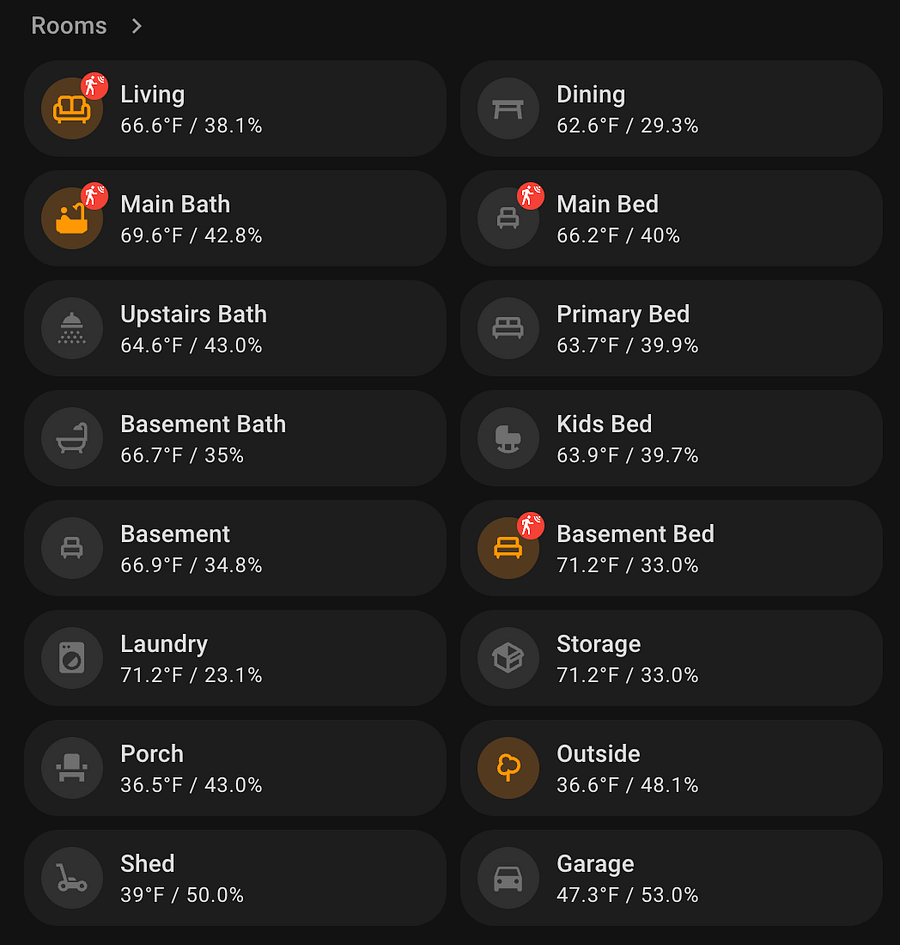Click the Living room sofa icon
900x945 pixels.
pos(72,109)
